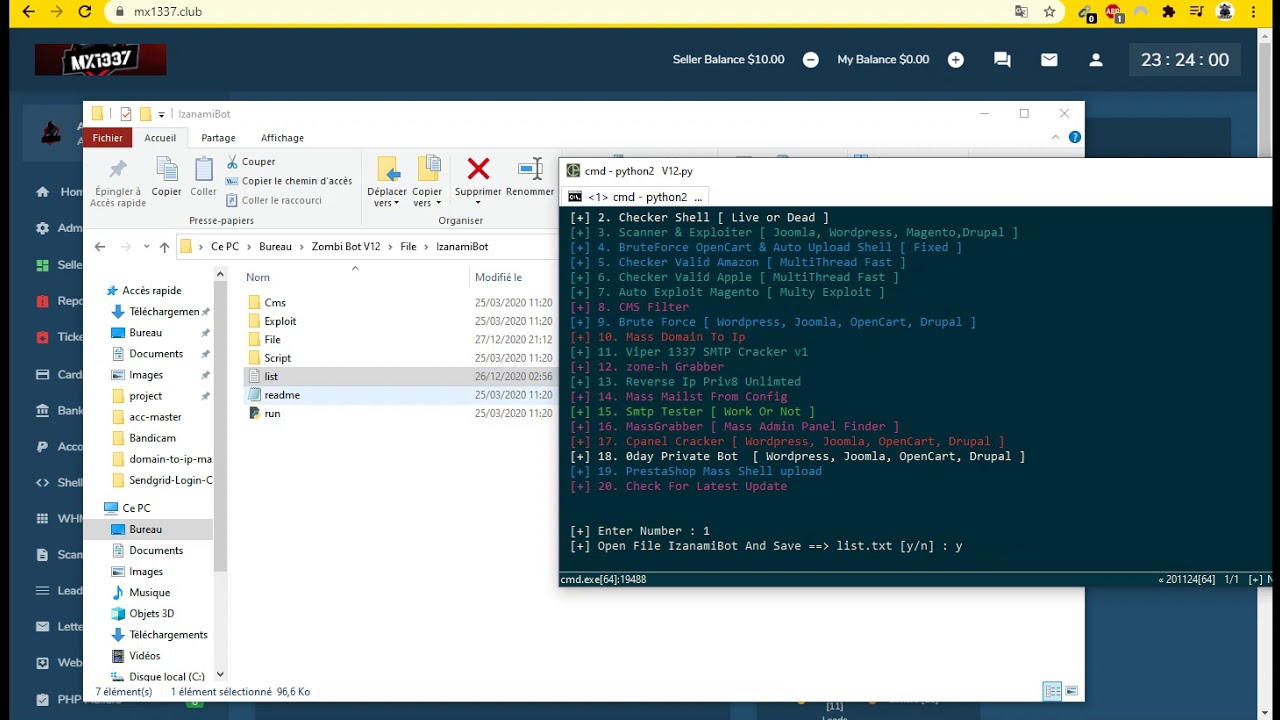Viewport: 1280px width, 720px height.
Task: Click the envelope mail icon in site header
Action: [x=1049, y=60]
